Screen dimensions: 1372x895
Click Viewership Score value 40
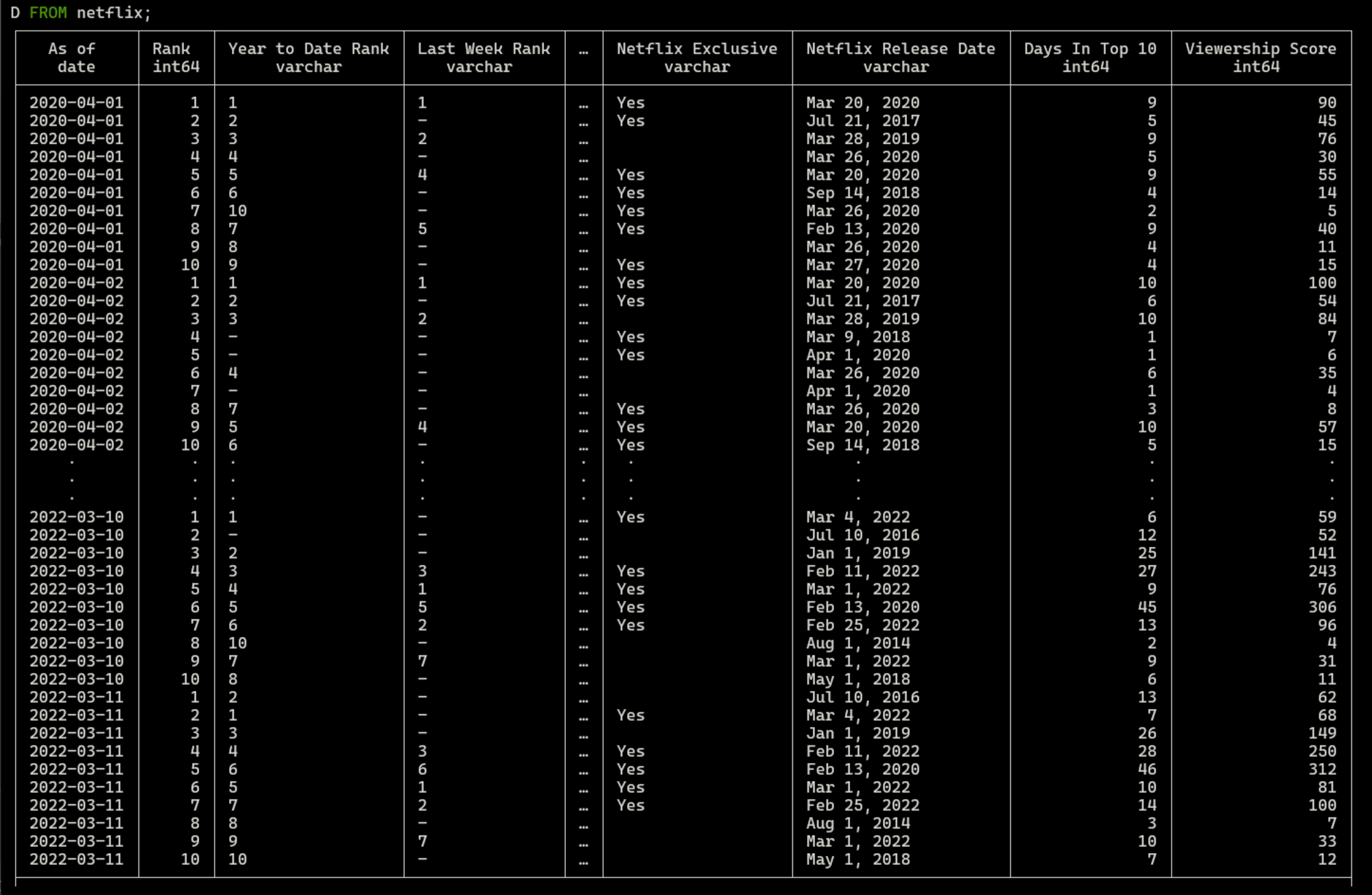(x=1327, y=229)
